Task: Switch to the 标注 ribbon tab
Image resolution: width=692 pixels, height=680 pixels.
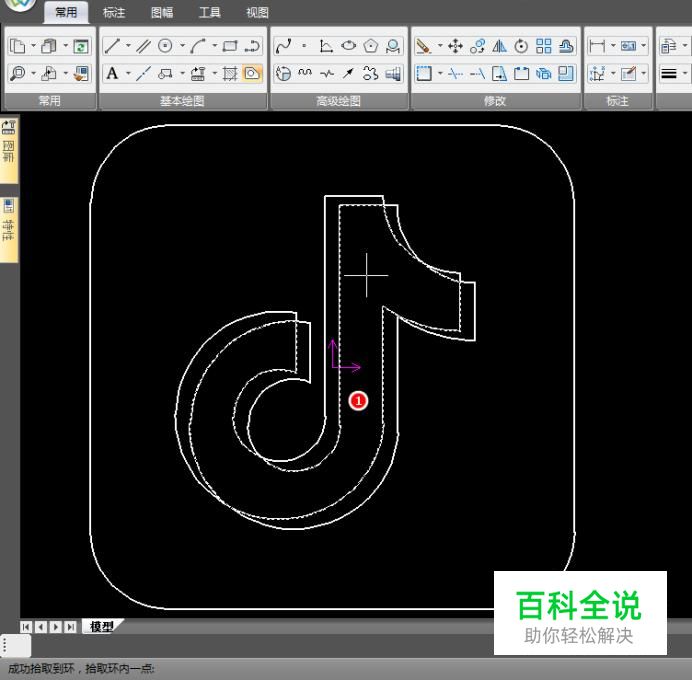Action: 114,12
